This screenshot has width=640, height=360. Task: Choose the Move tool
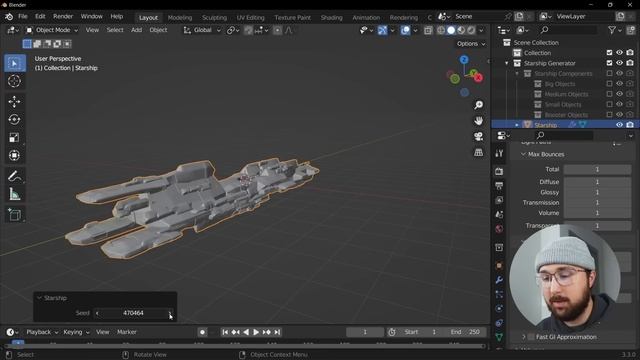pos(14,101)
